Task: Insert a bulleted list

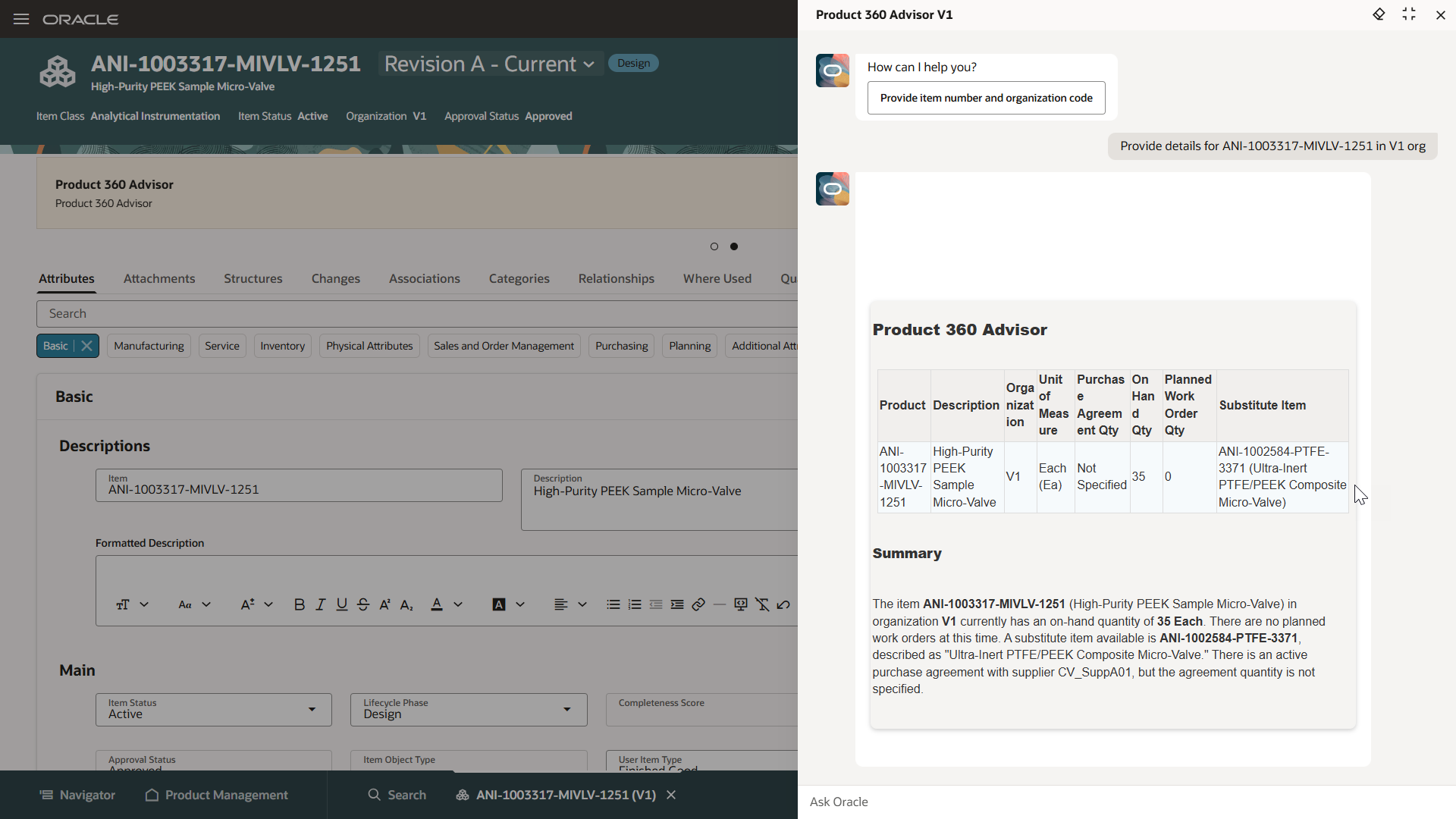Action: point(613,604)
